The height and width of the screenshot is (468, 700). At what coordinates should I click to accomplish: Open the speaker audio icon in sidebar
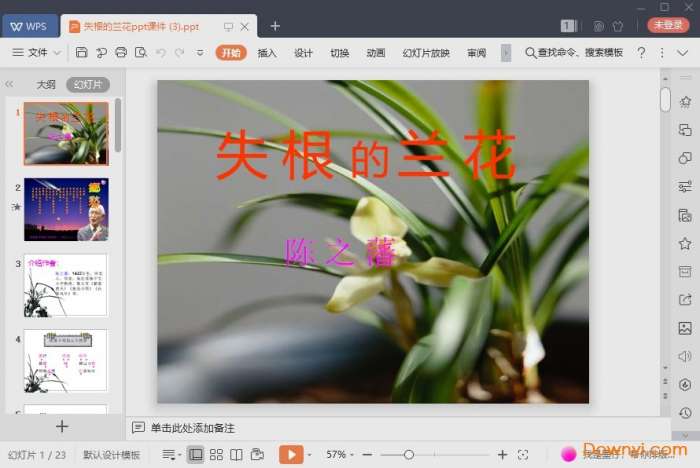[685, 356]
